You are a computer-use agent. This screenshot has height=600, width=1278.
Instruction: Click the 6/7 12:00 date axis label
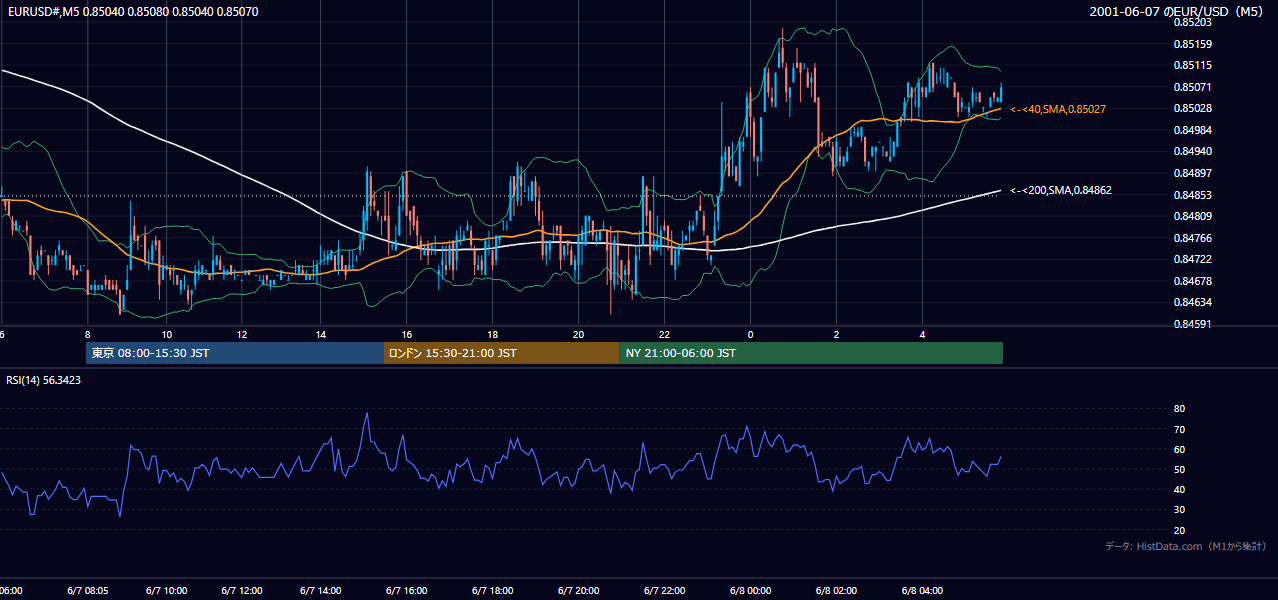click(242, 591)
